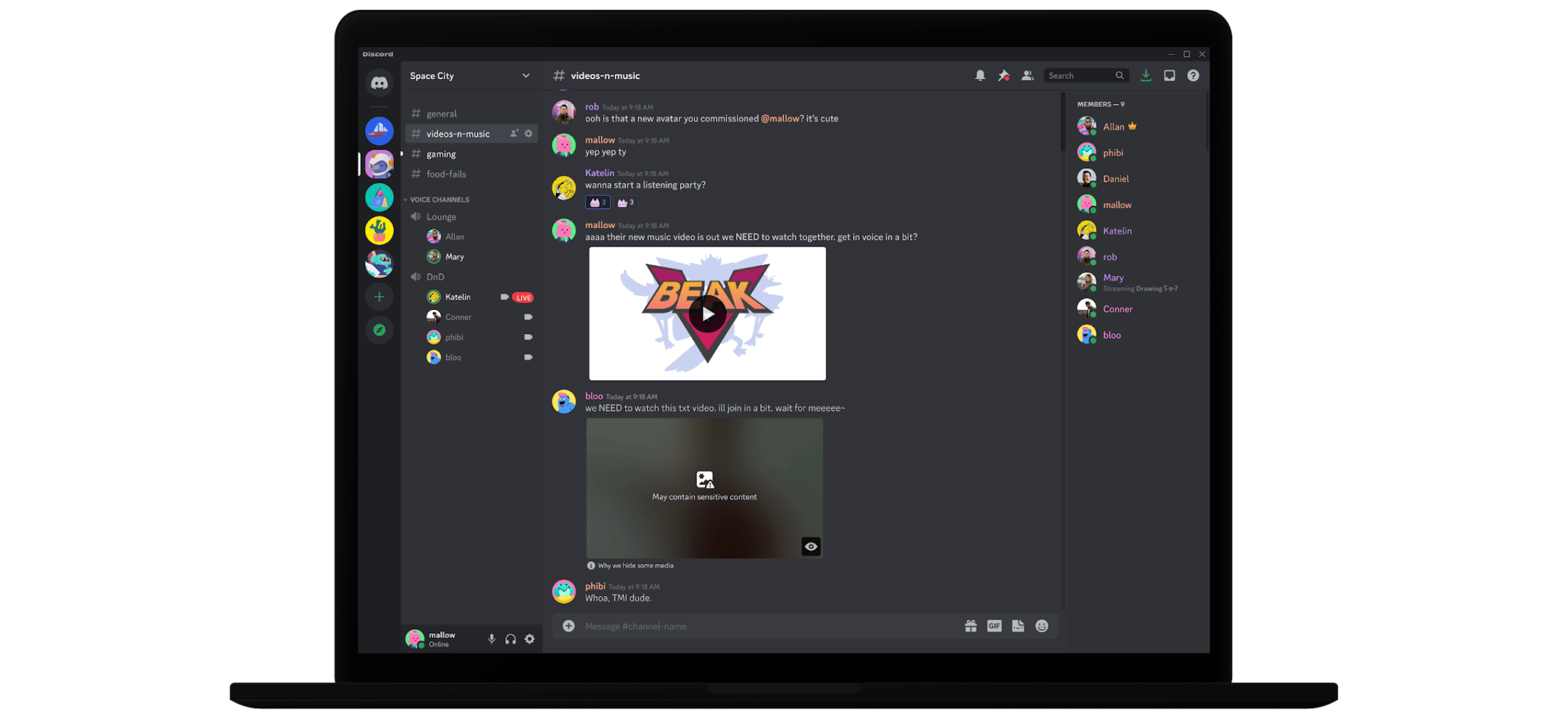
Task: Open notification settings bell icon
Action: 980,76
